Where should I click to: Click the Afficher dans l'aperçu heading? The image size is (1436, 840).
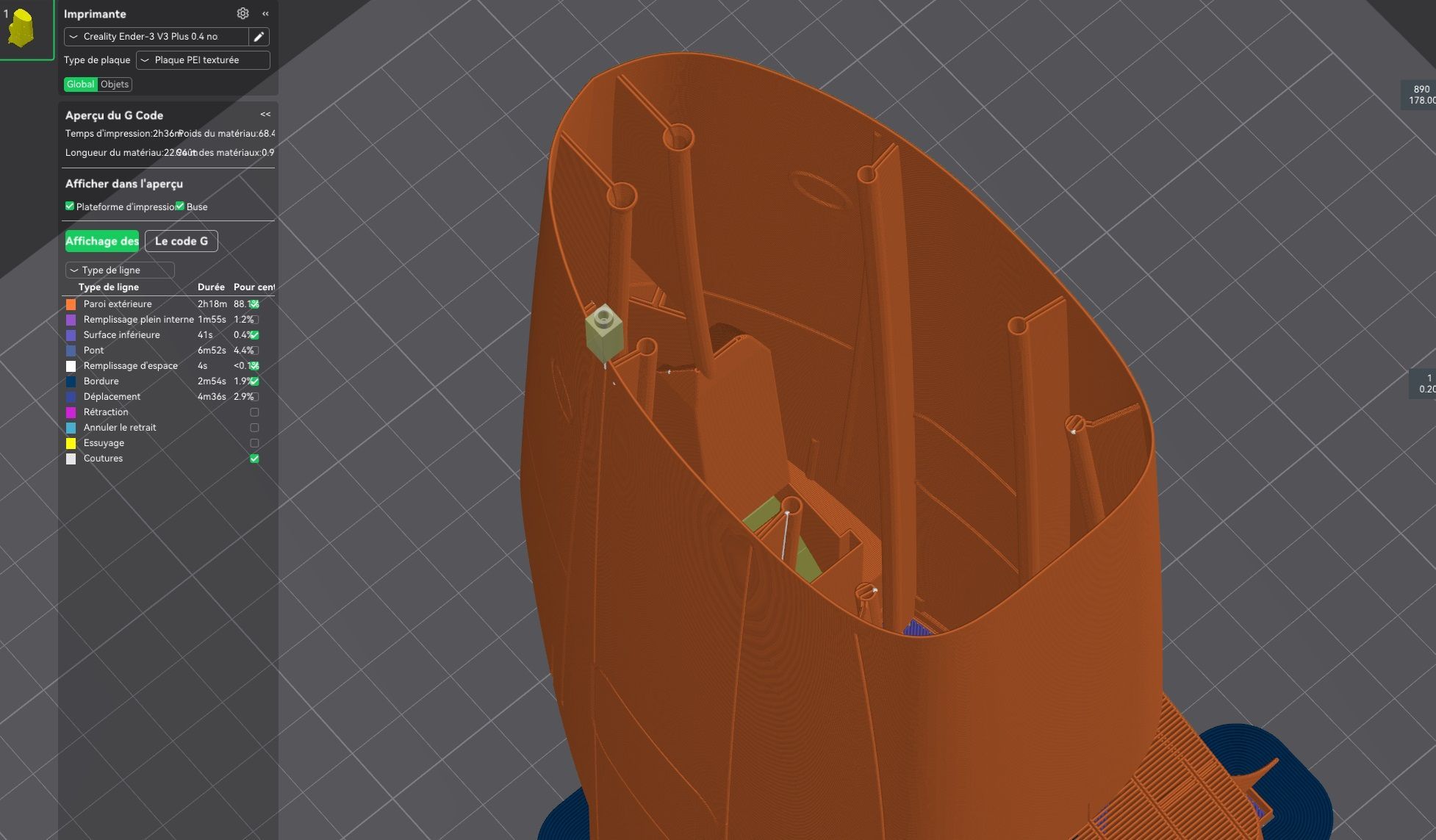pyautogui.click(x=124, y=184)
